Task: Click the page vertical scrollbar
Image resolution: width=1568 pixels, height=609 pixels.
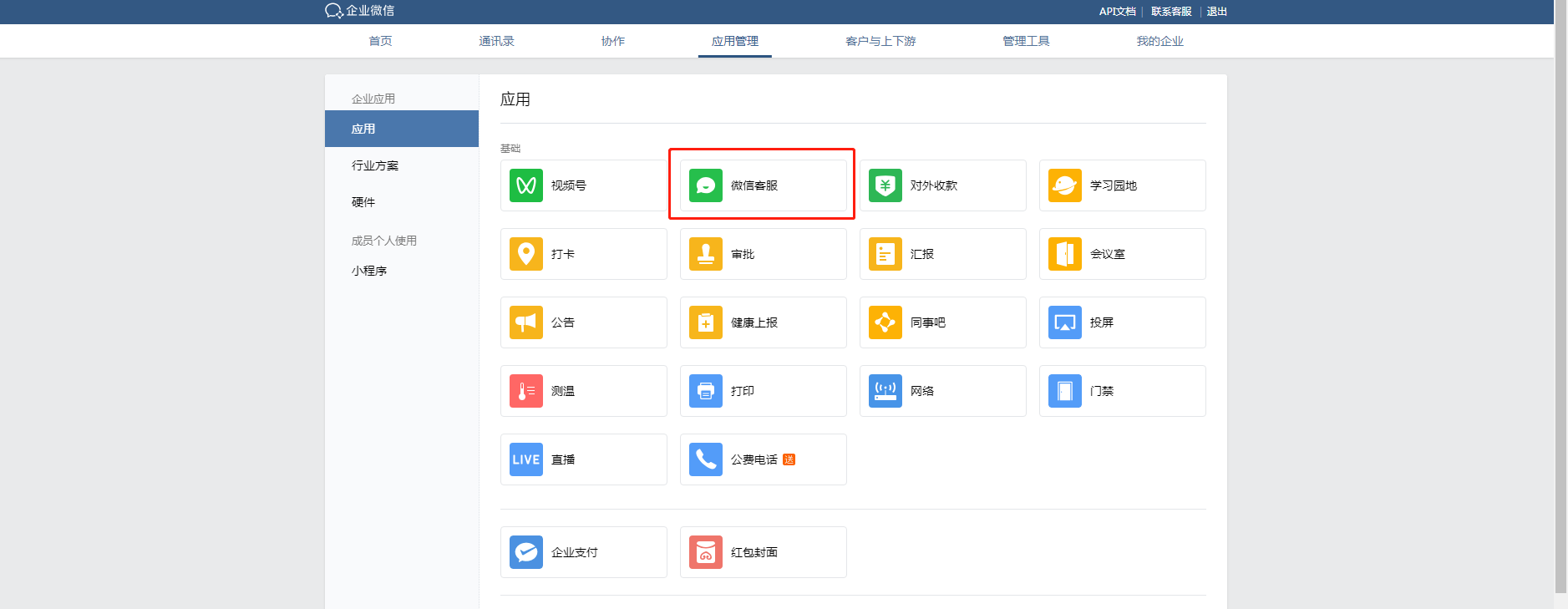Action: 1560,297
